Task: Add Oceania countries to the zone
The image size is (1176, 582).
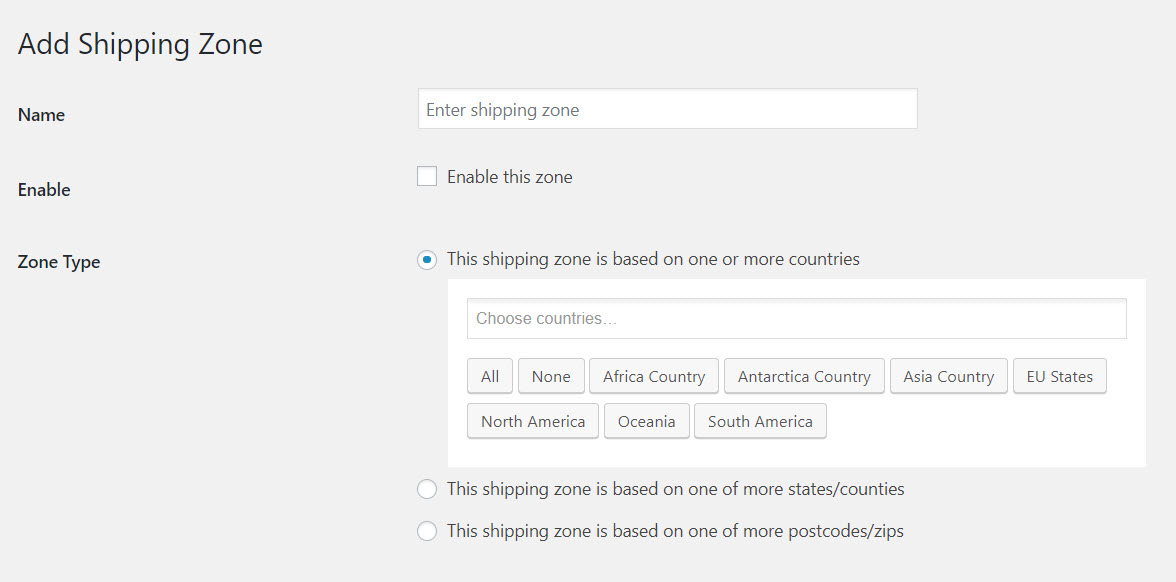Action: [x=646, y=421]
